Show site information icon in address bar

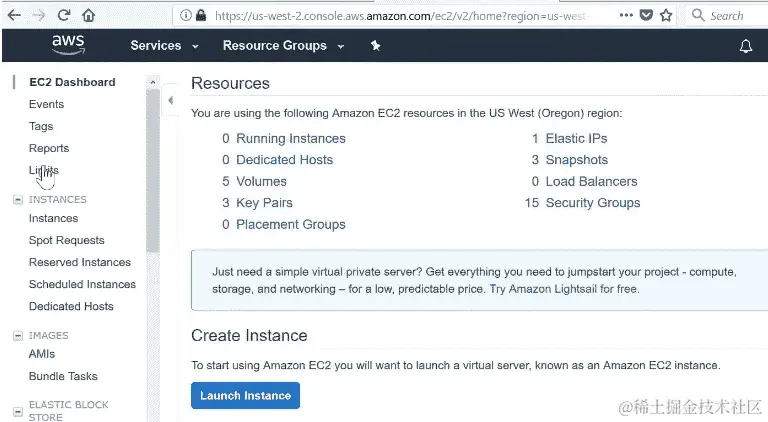coord(186,16)
